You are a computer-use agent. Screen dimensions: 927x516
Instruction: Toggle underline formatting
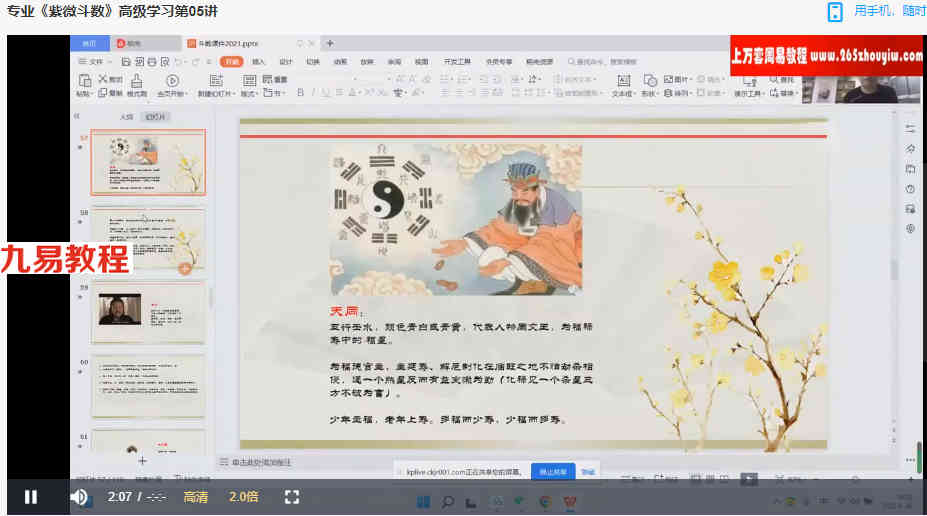tap(325, 92)
